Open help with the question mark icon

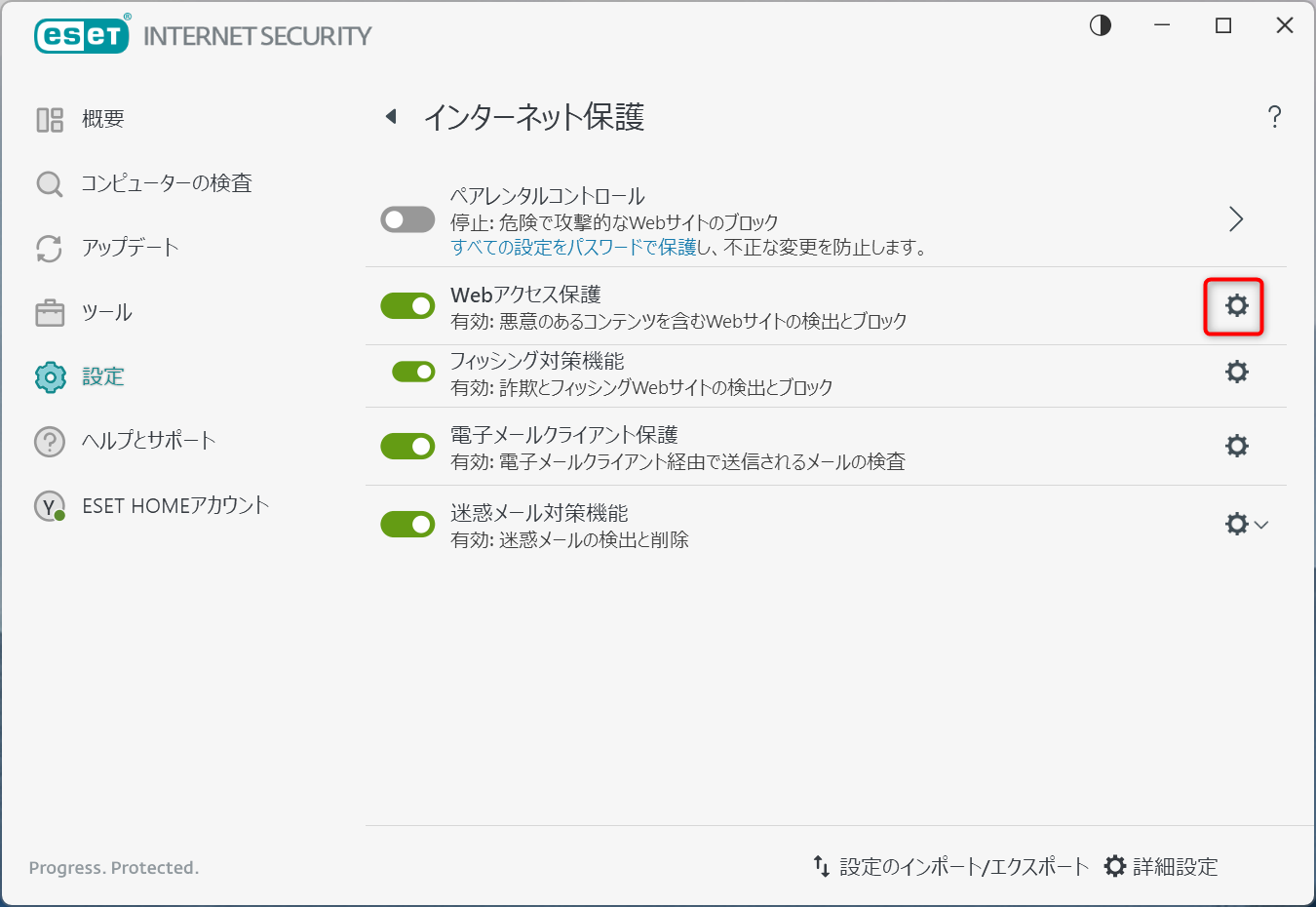1274,117
